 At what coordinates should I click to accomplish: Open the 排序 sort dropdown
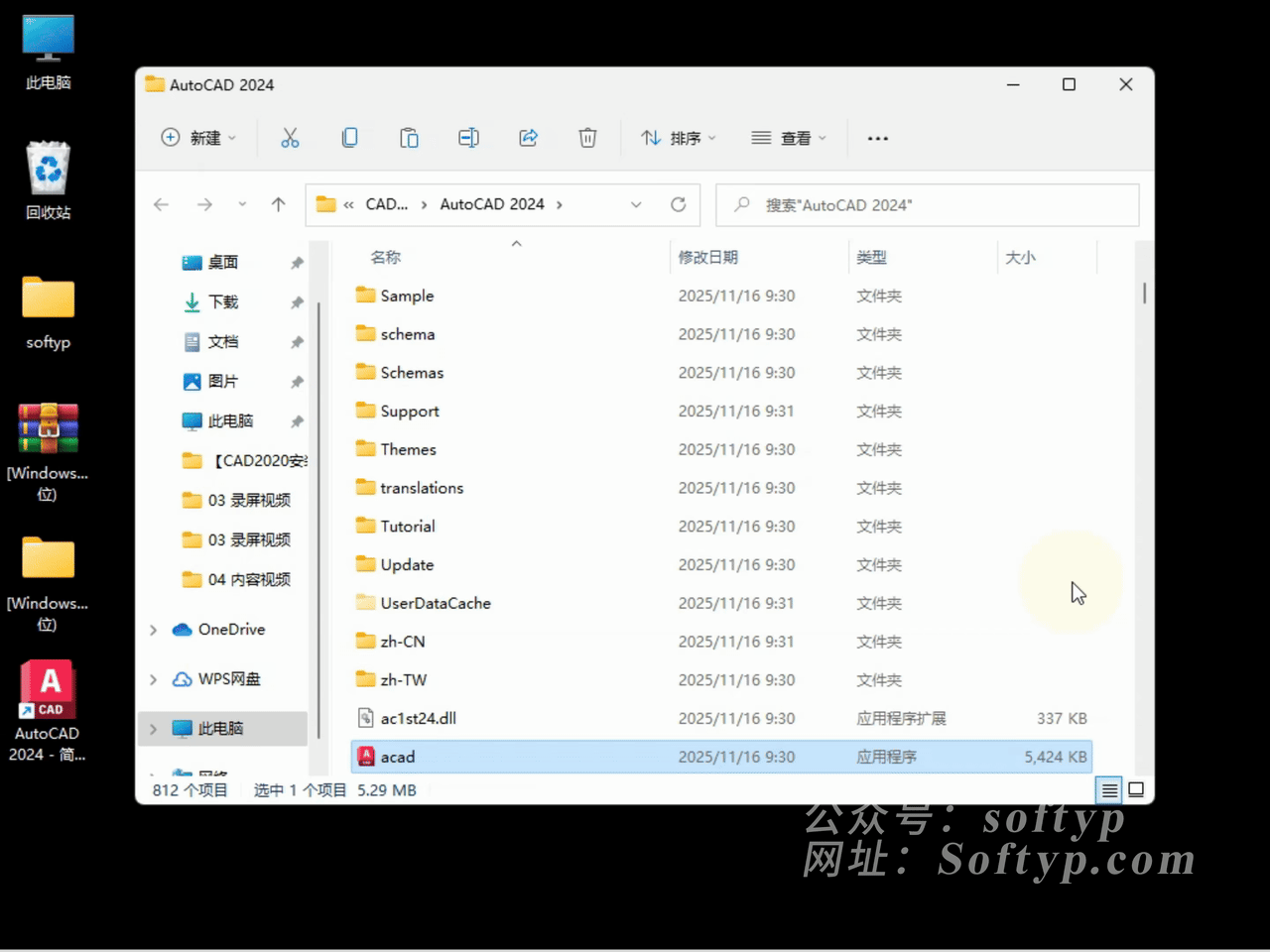point(678,138)
